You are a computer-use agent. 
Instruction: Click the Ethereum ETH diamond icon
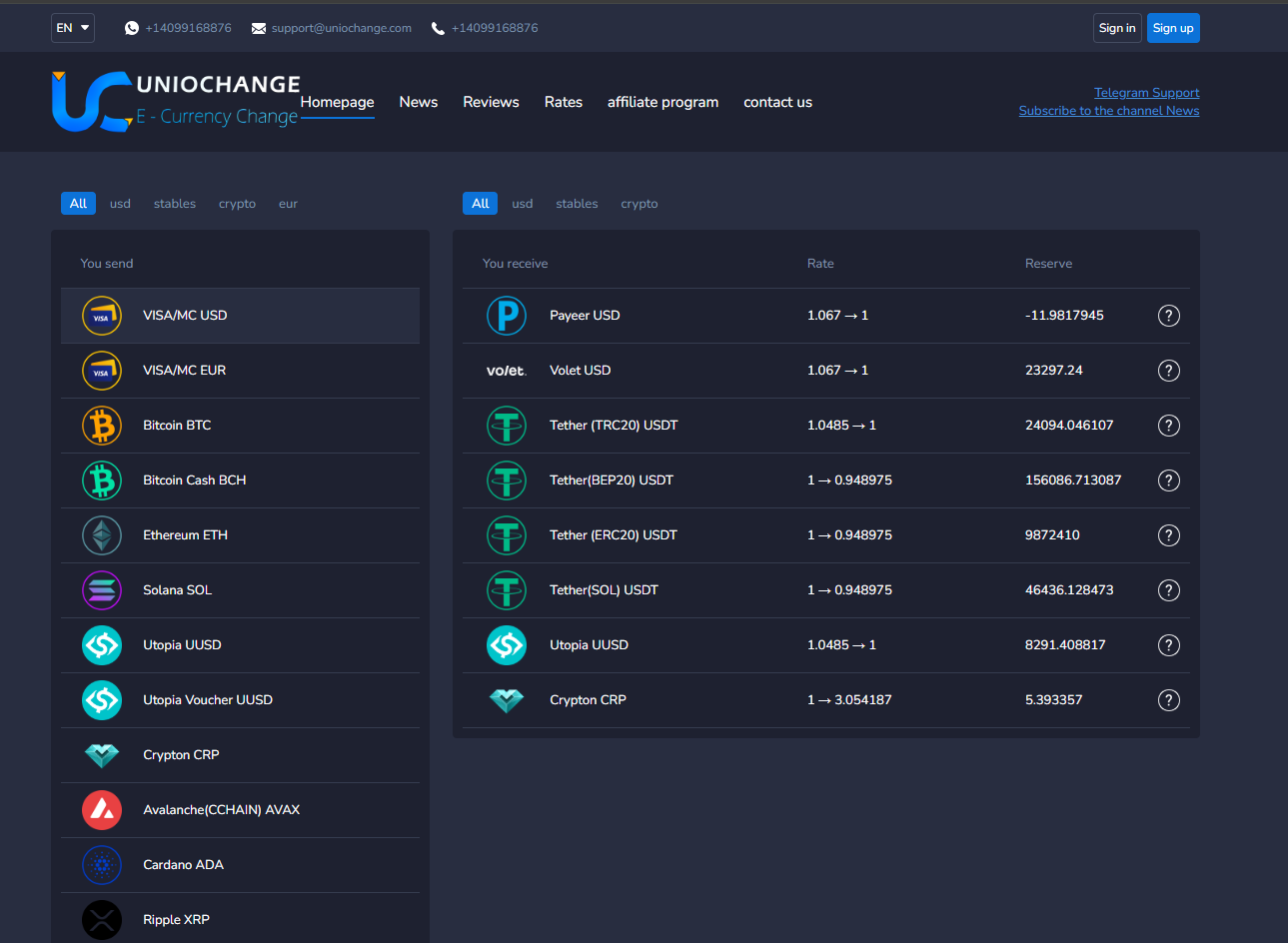pos(102,535)
